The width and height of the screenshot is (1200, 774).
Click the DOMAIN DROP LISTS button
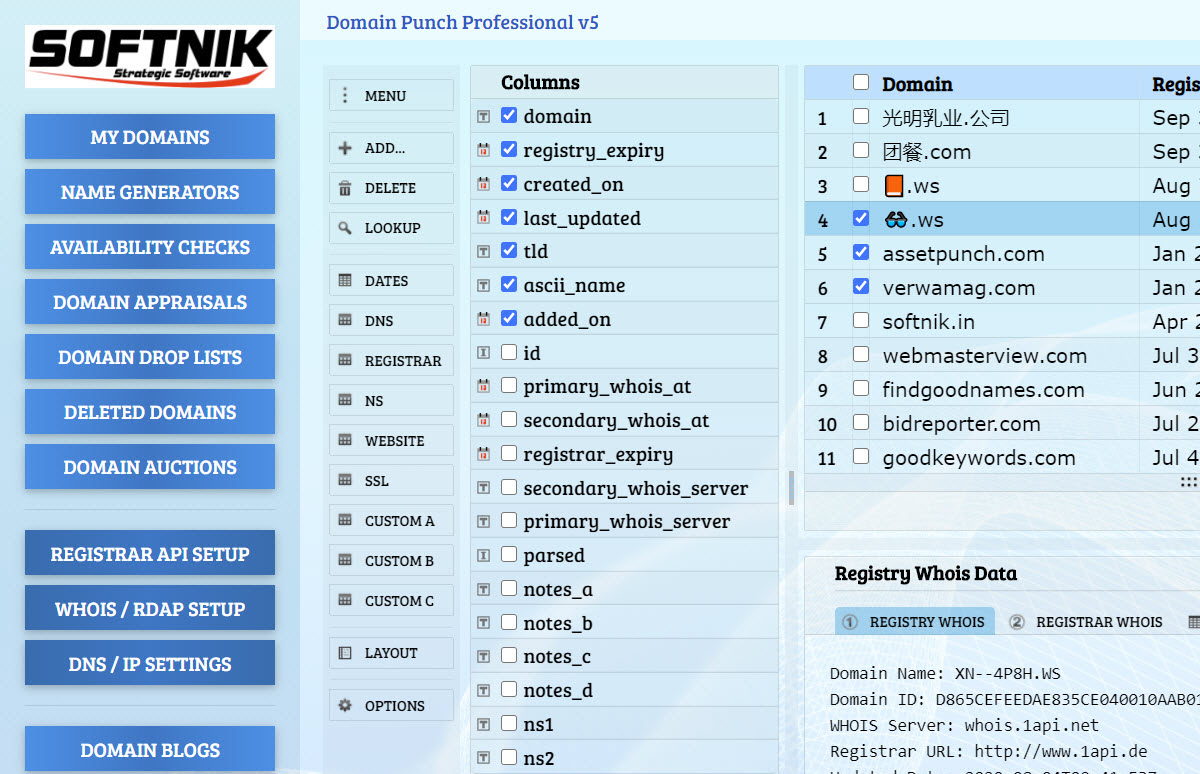tap(150, 357)
